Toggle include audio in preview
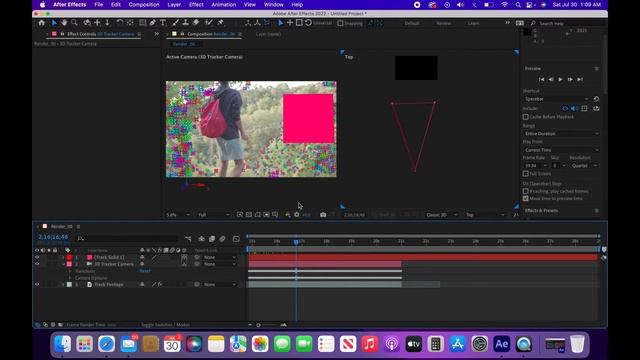 pos(574,108)
